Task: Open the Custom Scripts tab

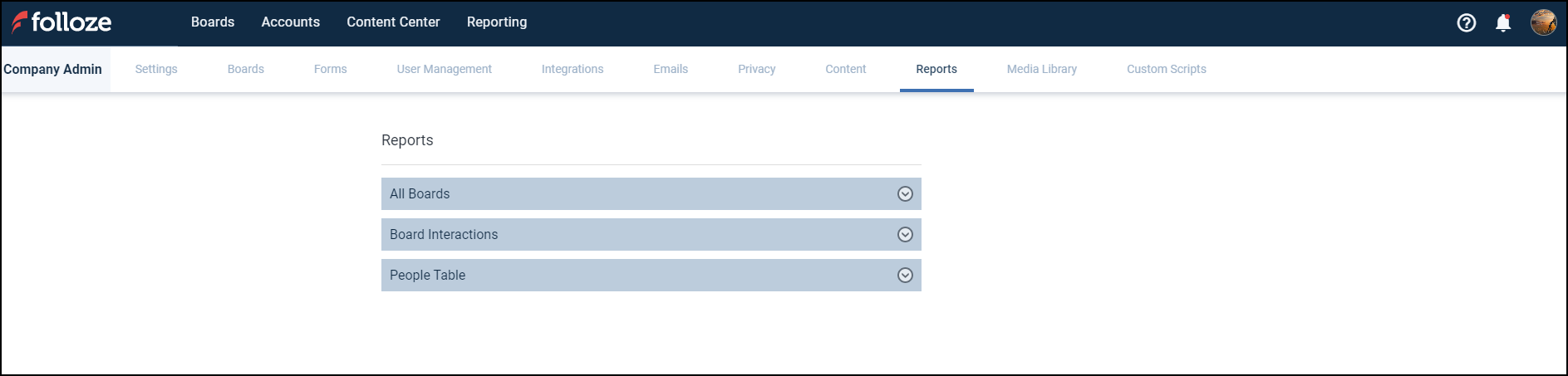Action: 1166,70
